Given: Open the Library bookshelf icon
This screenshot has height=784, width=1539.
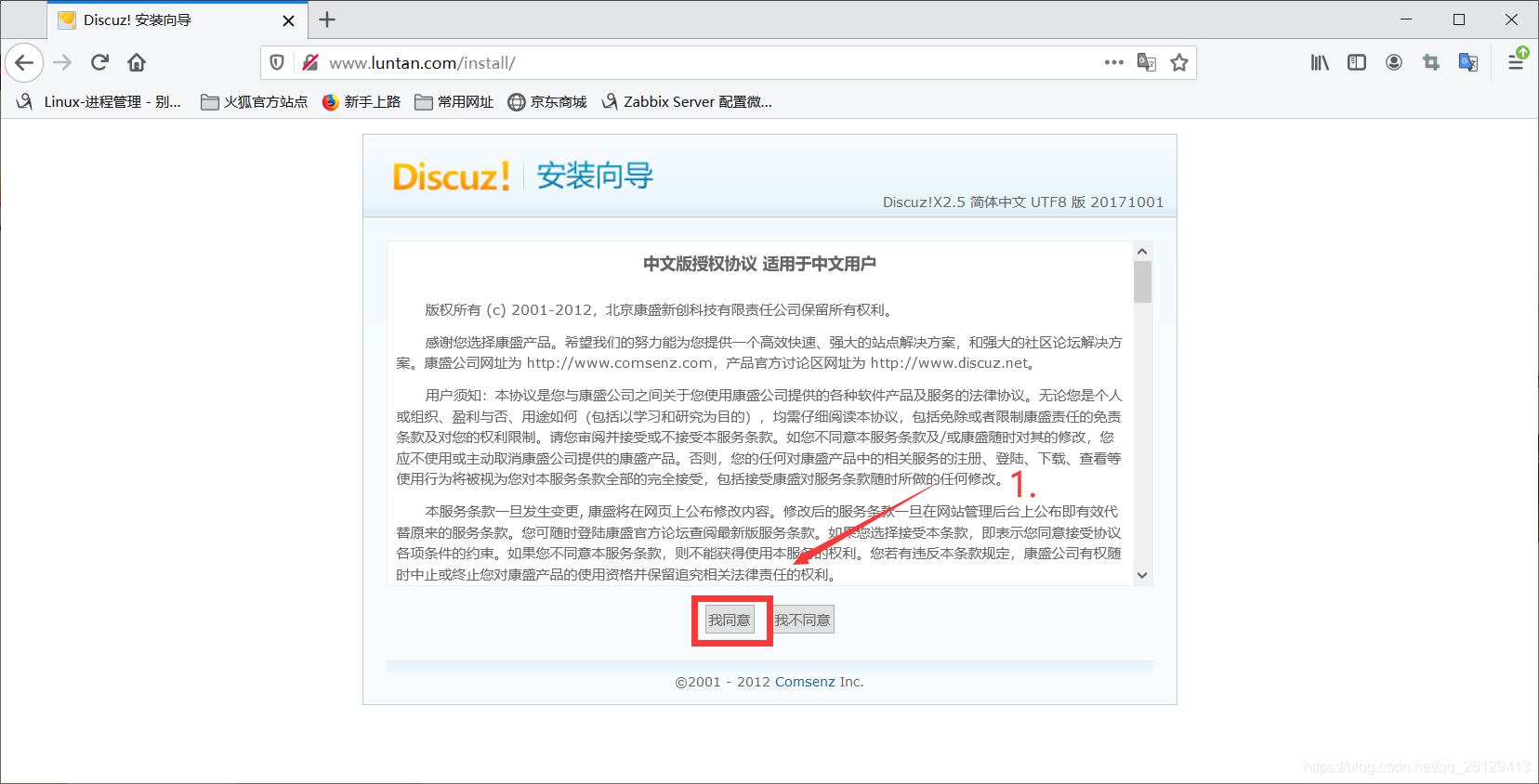Looking at the screenshot, I should 1320,62.
